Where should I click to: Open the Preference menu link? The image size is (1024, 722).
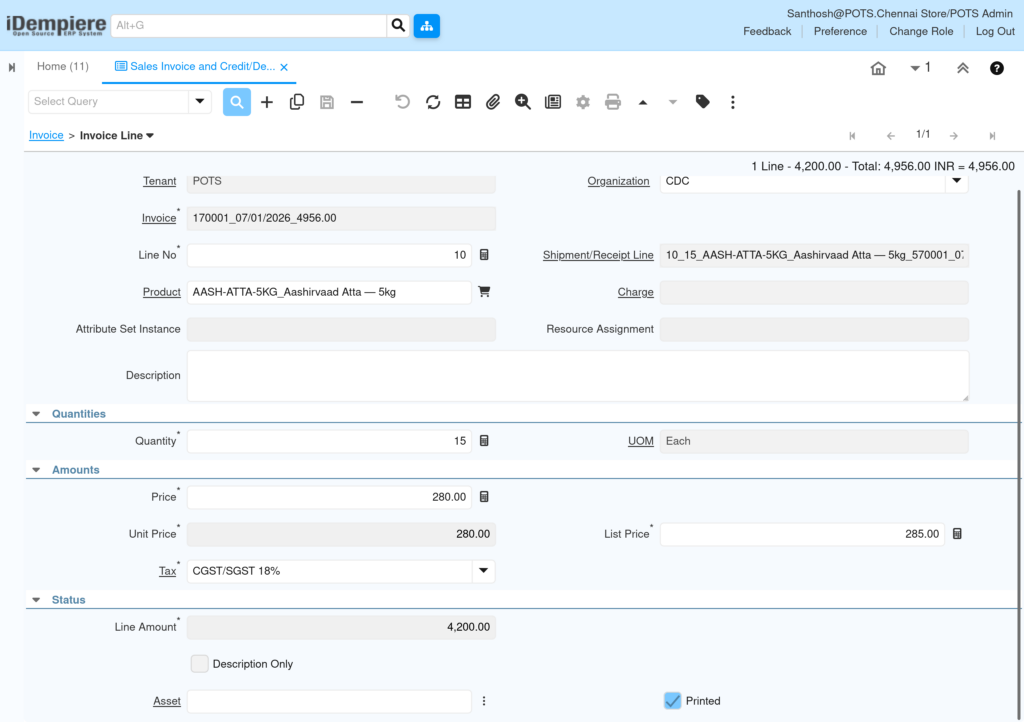(840, 31)
